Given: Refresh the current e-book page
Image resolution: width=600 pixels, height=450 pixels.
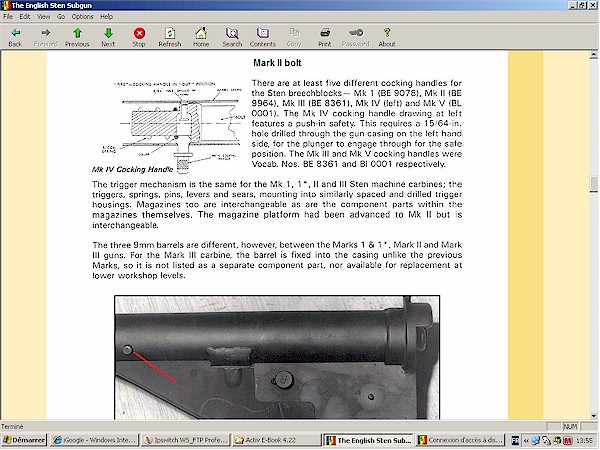Looking at the screenshot, I should 170,37.
